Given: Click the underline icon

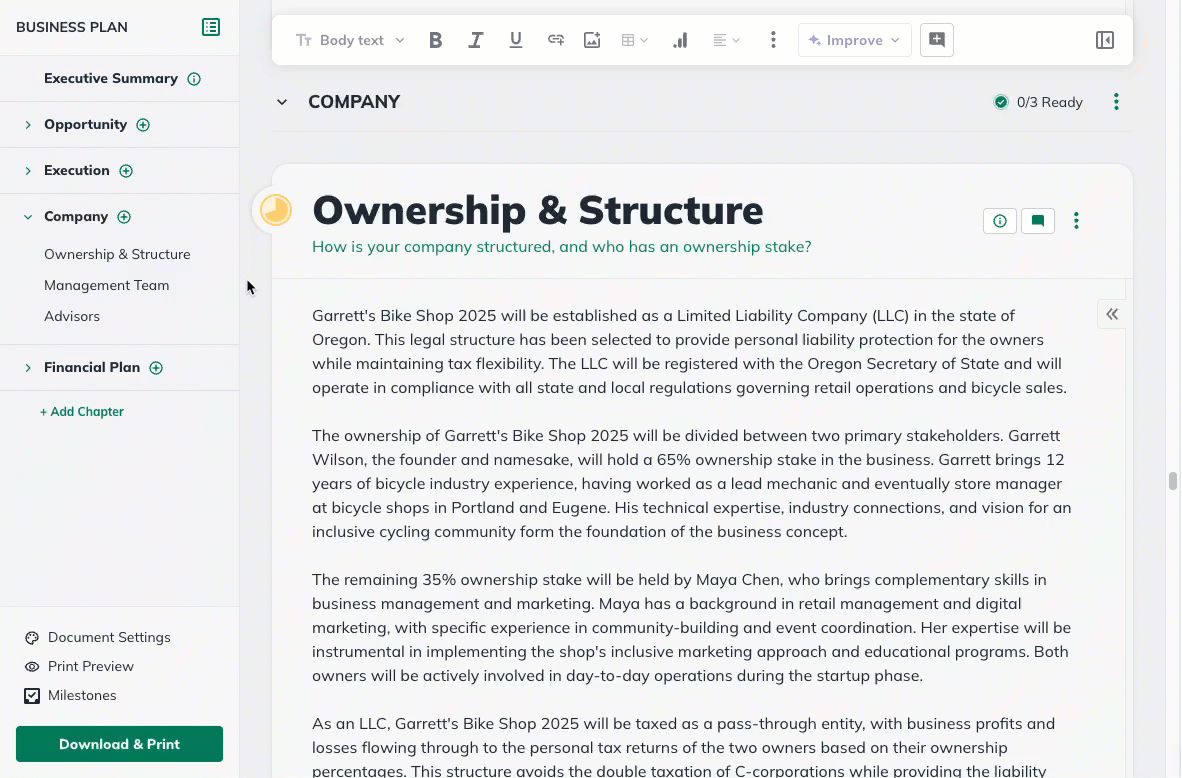Looking at the screenshot, I should click(516, 40).
